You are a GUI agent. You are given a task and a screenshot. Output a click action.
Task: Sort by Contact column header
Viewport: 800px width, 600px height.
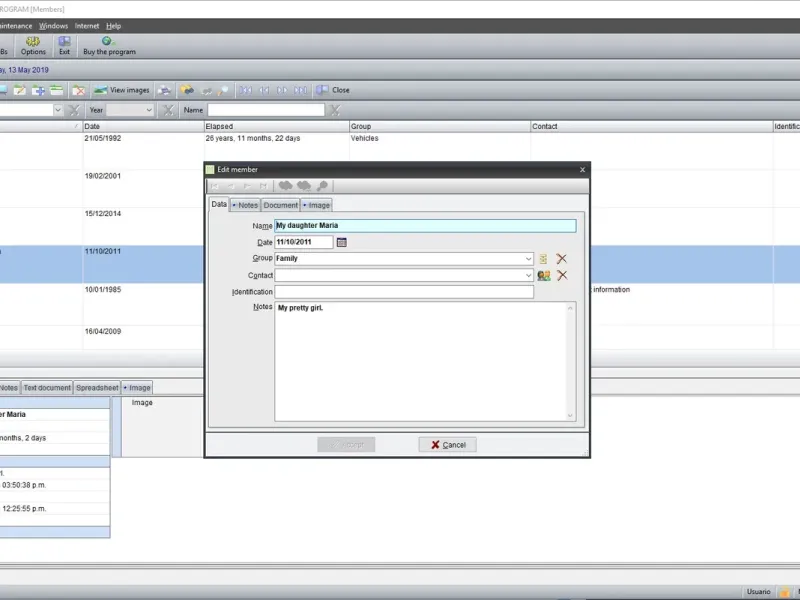652,127
